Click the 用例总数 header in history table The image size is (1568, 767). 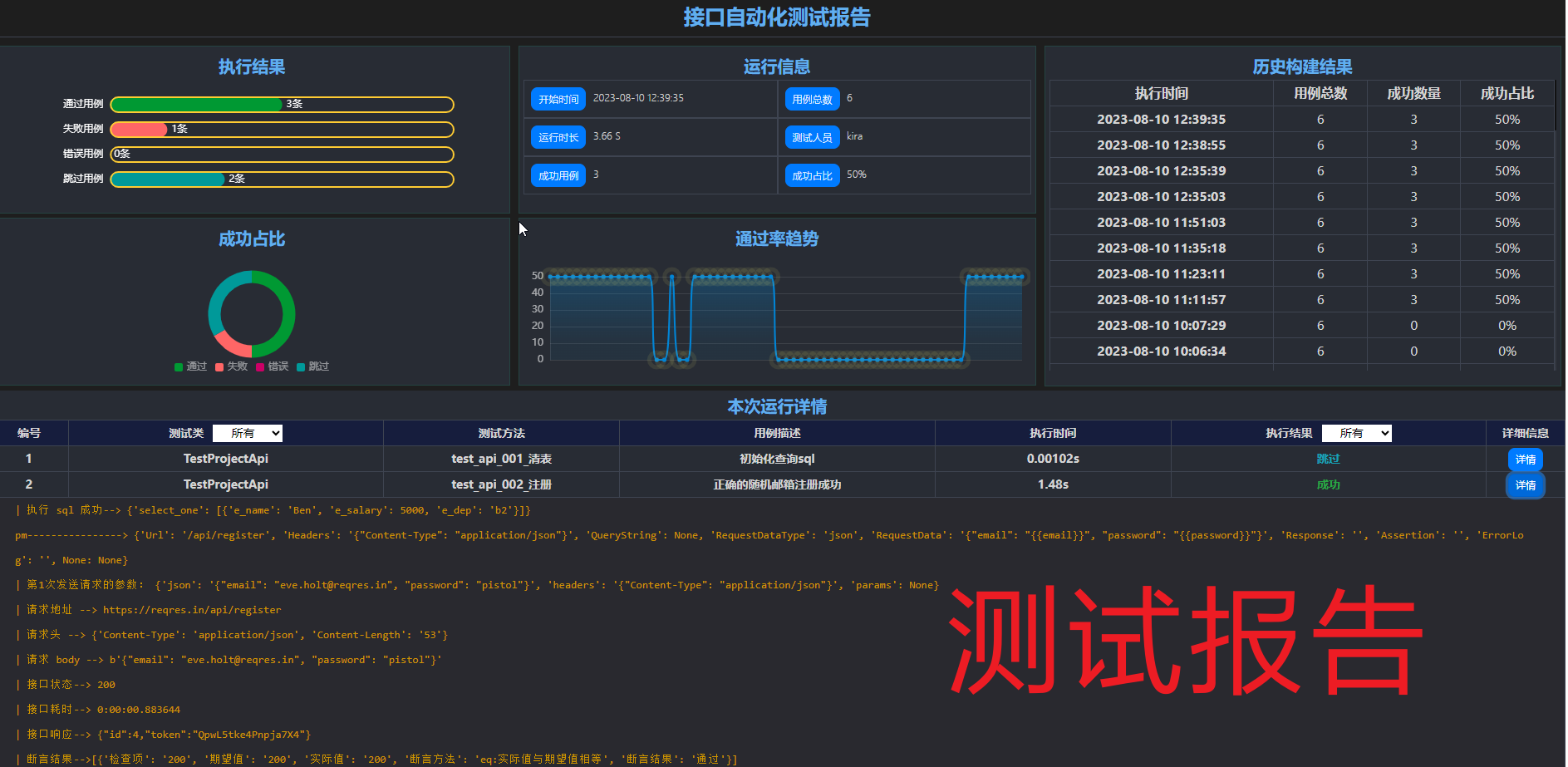[1320, 94]
